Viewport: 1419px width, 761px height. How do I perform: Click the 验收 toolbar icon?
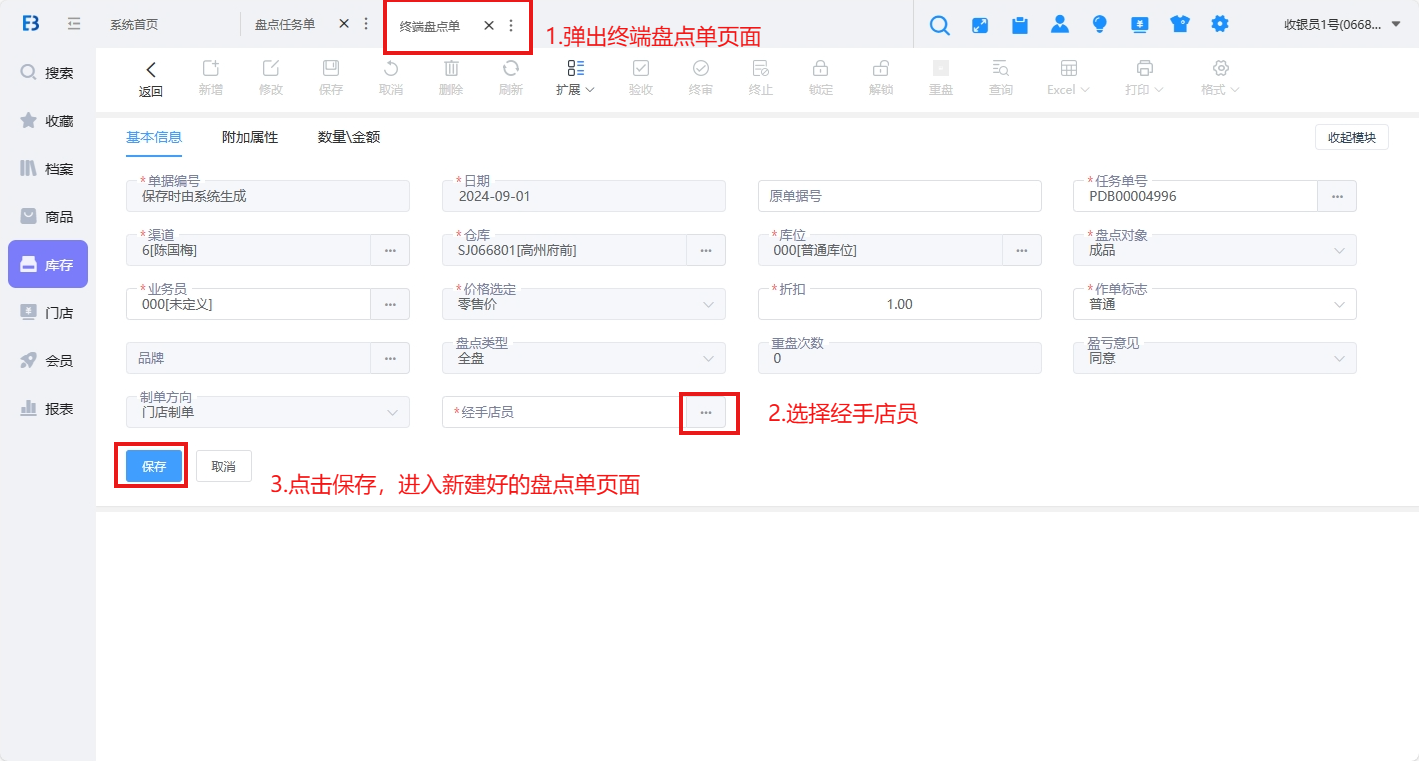(641, 68)
